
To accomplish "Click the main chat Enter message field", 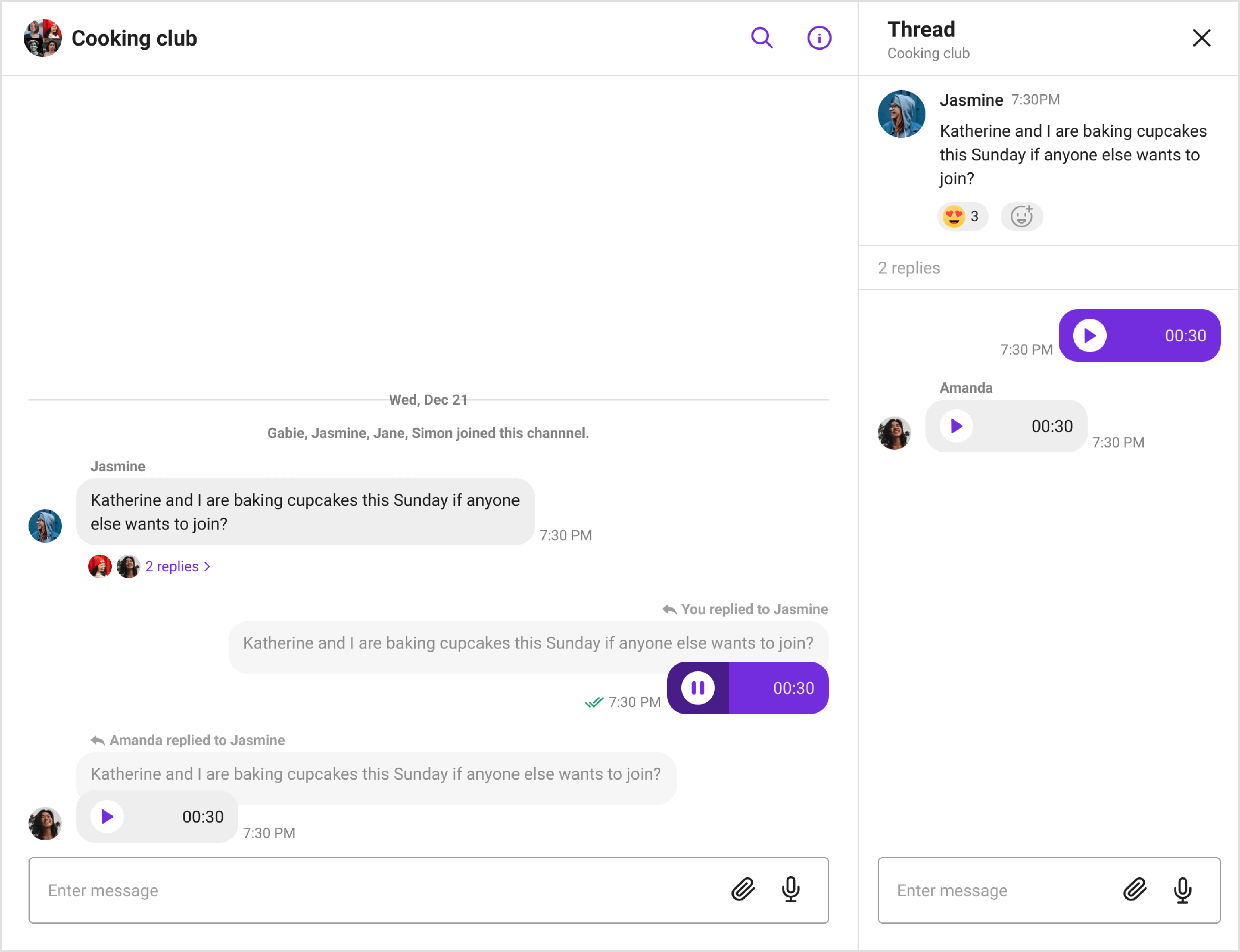I will click(428, 890).
